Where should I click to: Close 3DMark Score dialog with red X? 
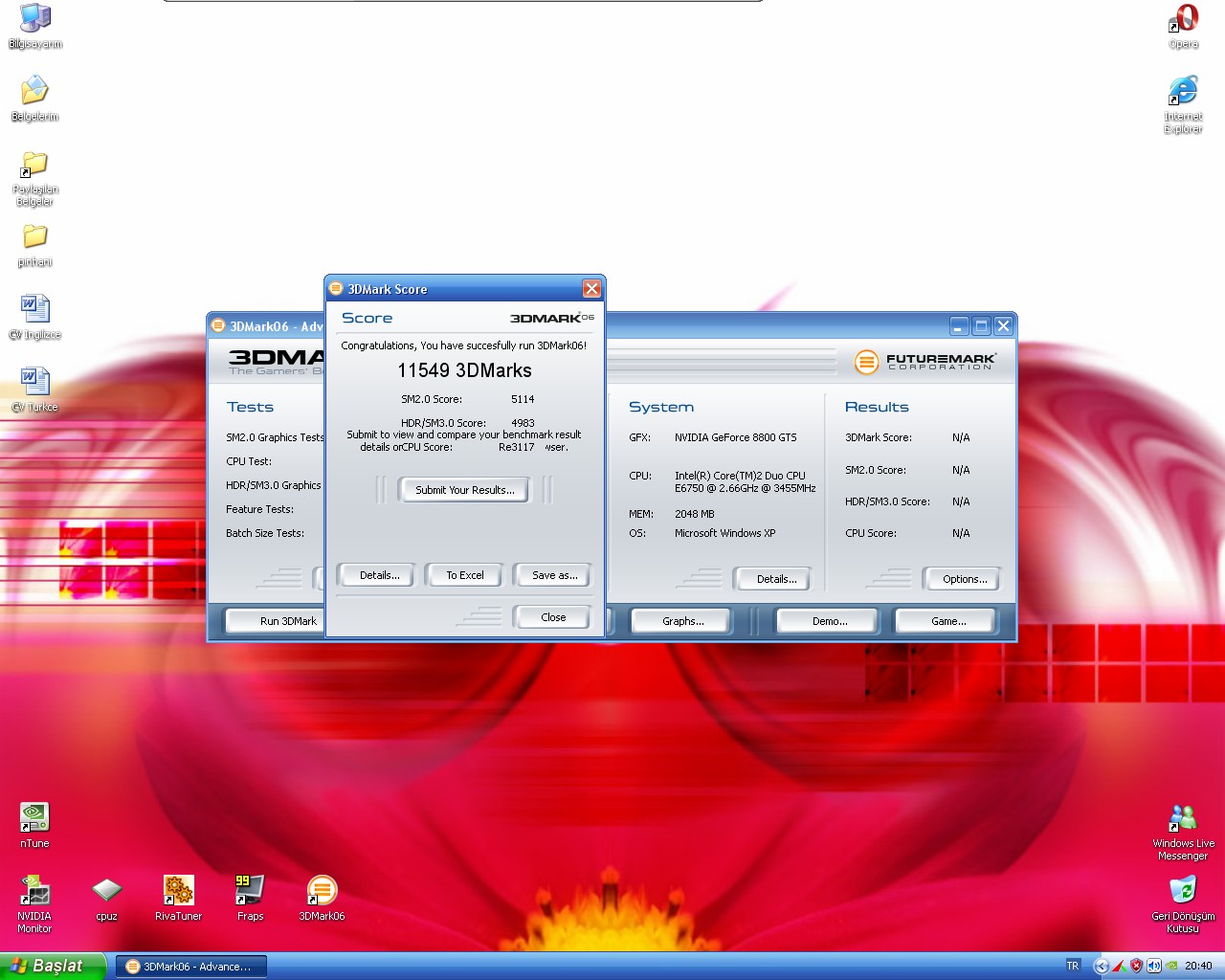pyautogui.click(x=591, y=289)
